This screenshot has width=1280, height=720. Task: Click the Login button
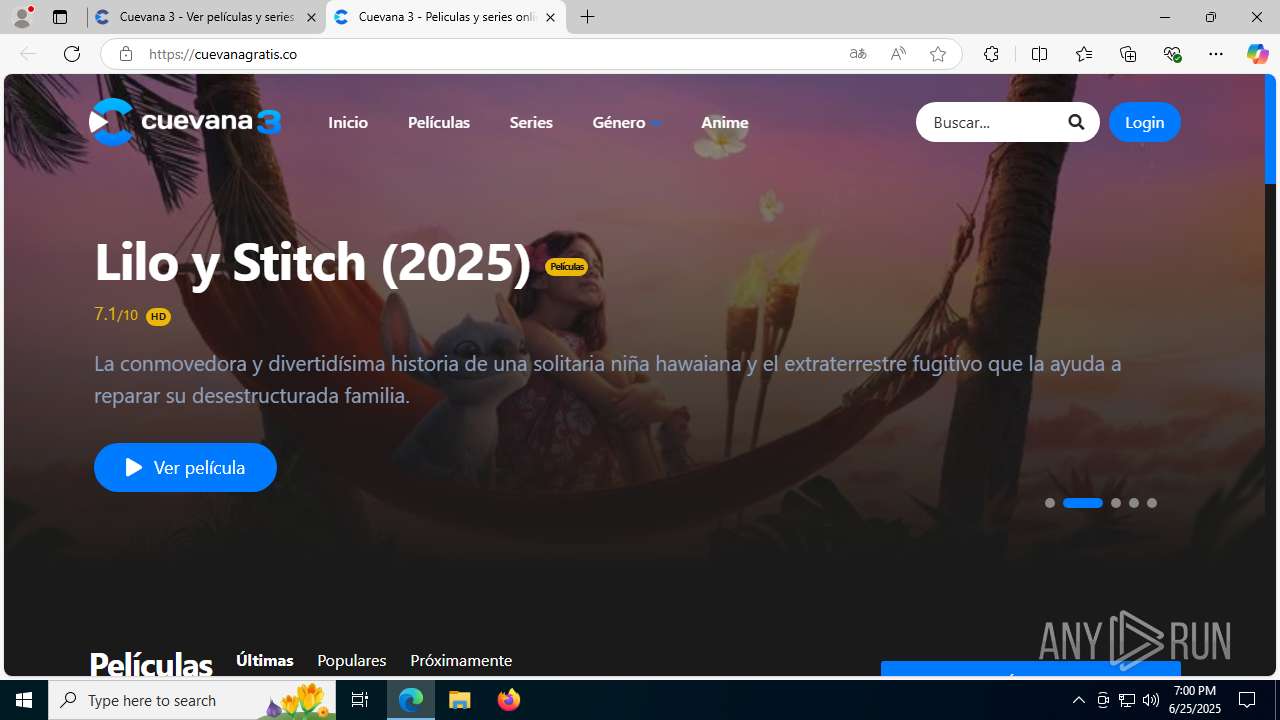click(1145, 122)
